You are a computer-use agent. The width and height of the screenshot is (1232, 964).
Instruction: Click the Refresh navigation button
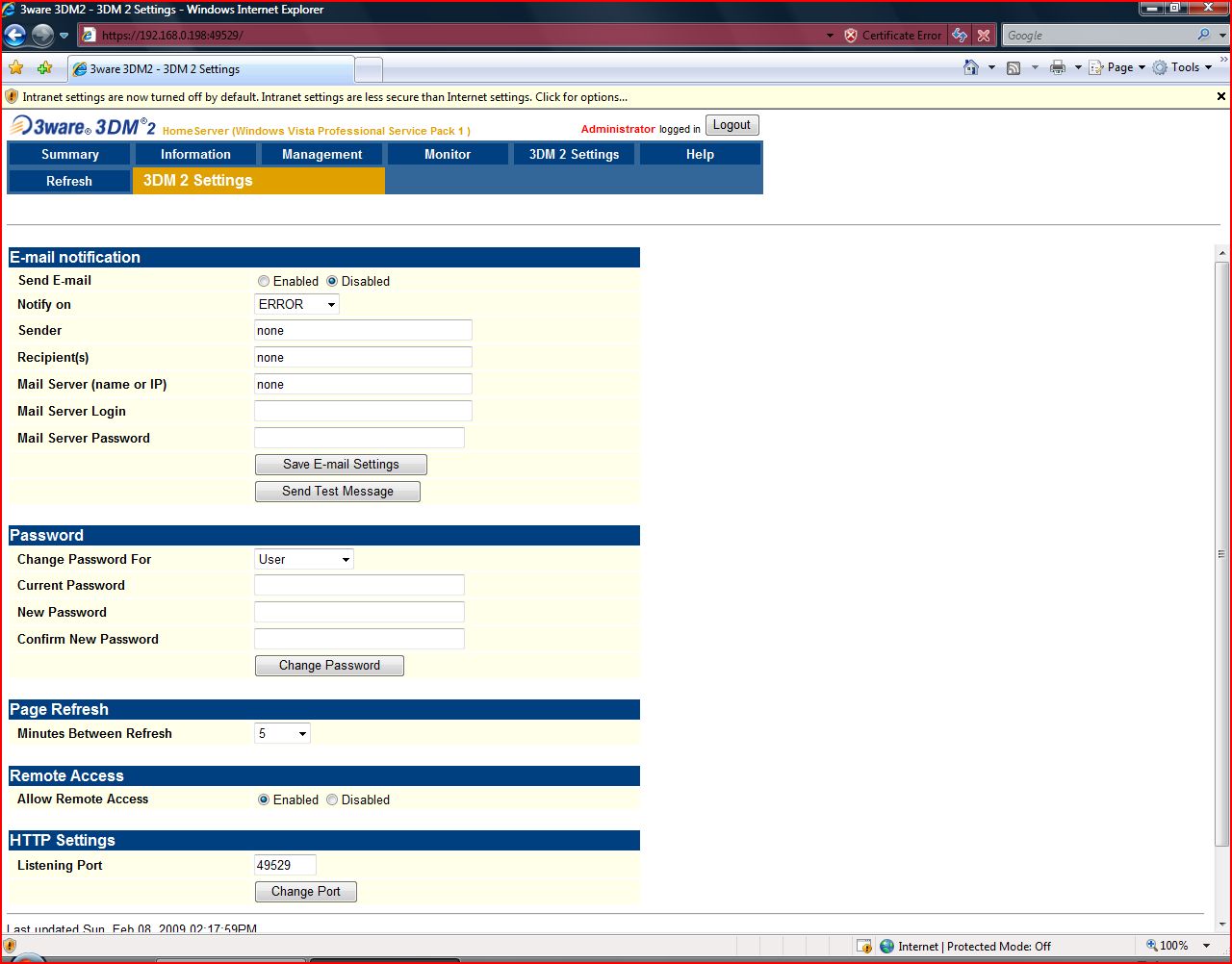69,181
